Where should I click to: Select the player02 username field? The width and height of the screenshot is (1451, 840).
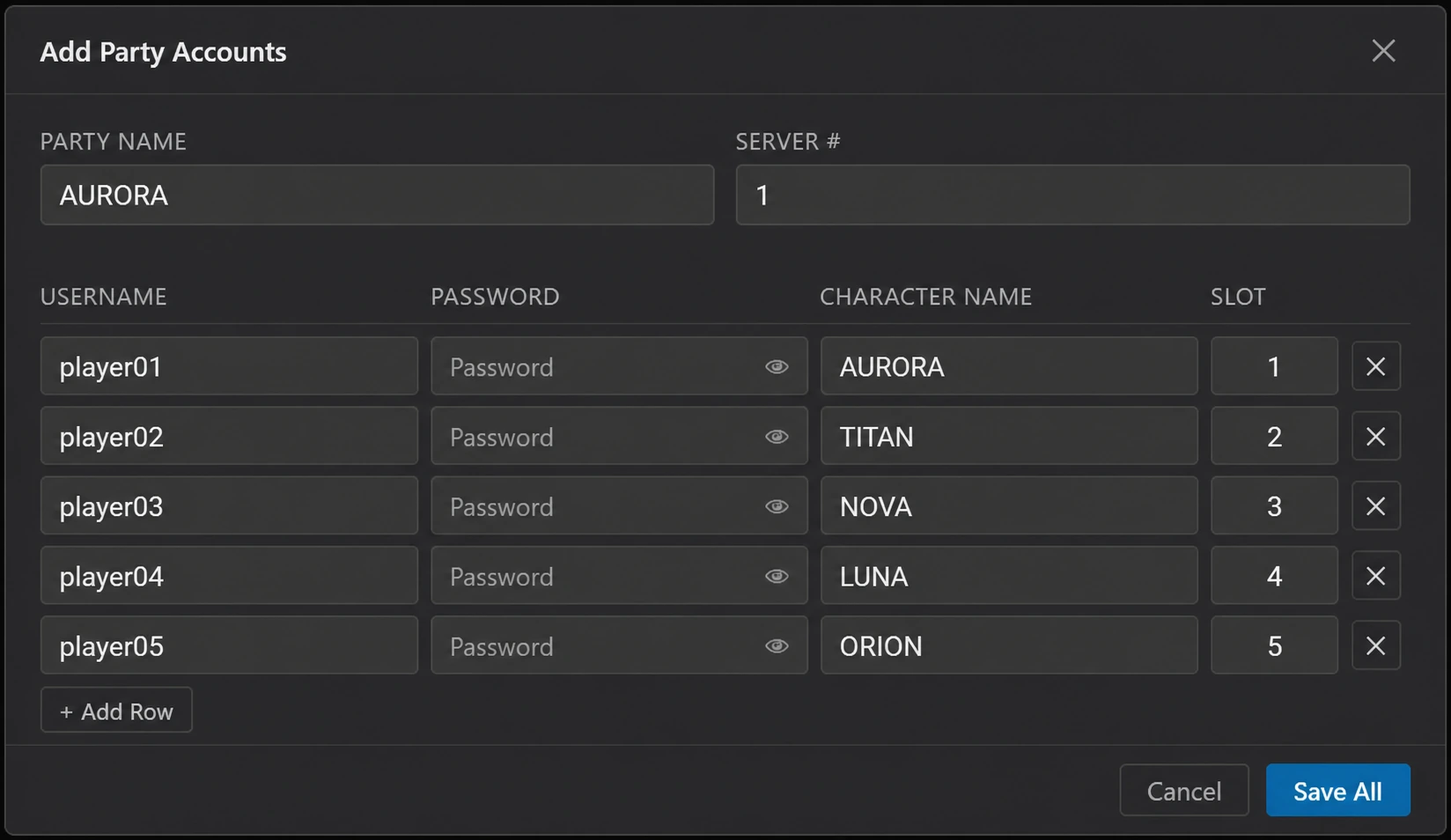pos(229,436)
